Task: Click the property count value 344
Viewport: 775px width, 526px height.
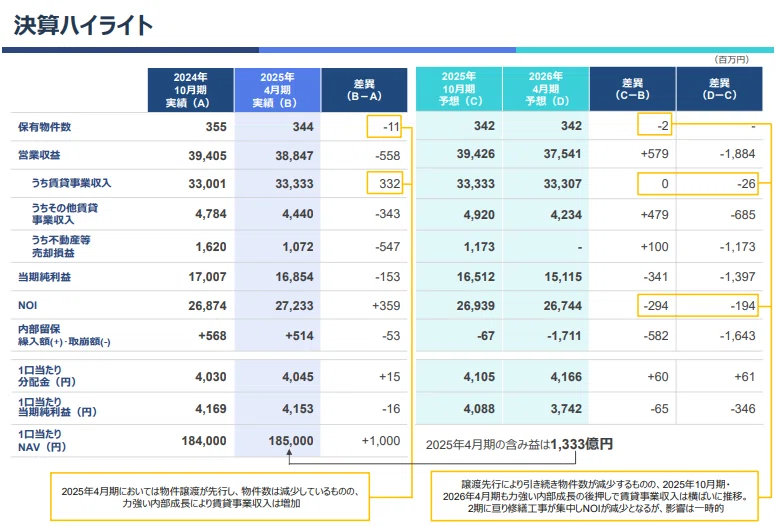Action: pyautogui.click(x=303, y=127)
